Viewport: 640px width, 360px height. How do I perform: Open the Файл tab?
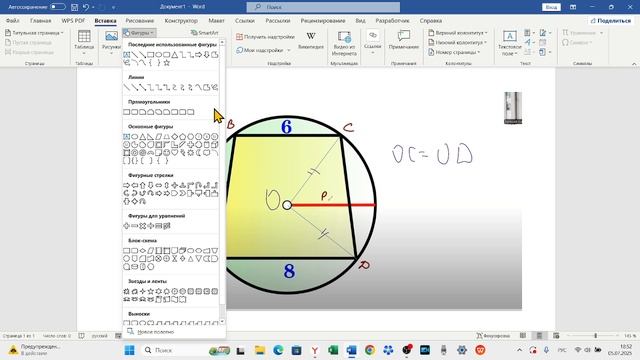[x=13, y=20]
